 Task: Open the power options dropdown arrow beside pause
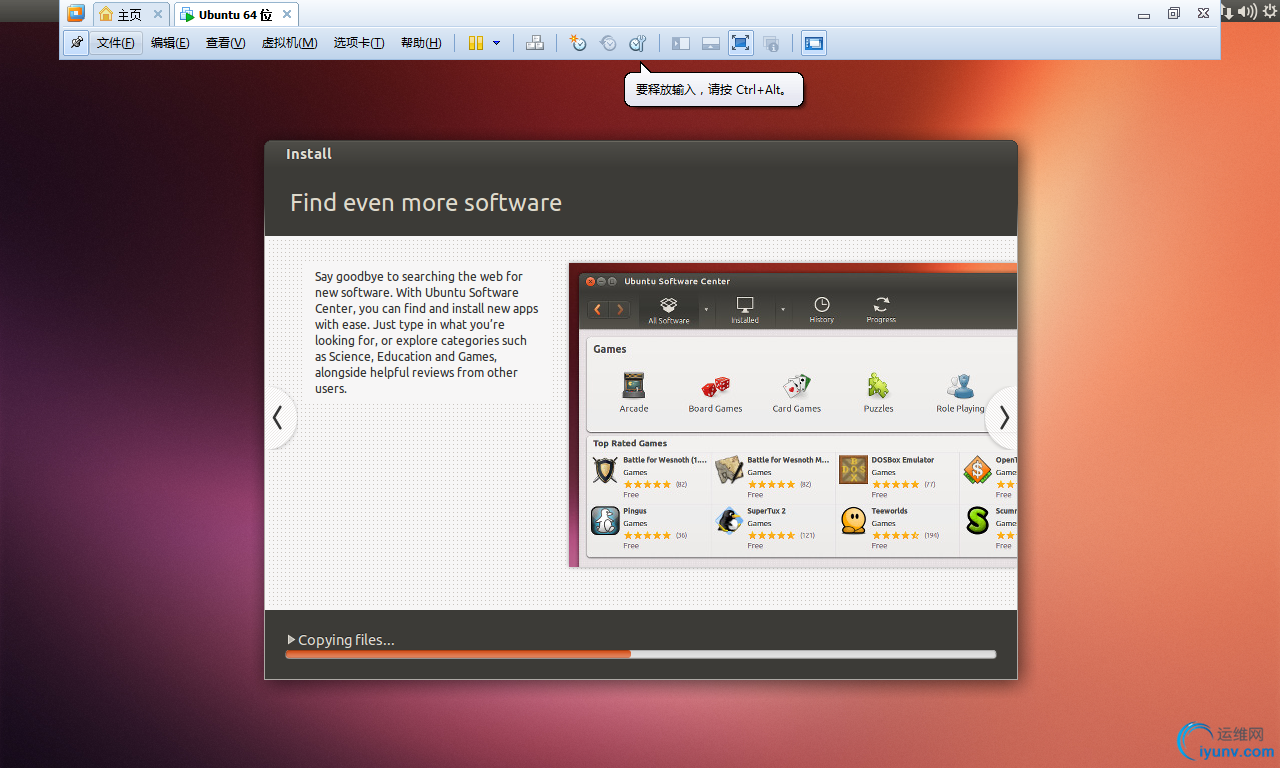coord(496,43)
